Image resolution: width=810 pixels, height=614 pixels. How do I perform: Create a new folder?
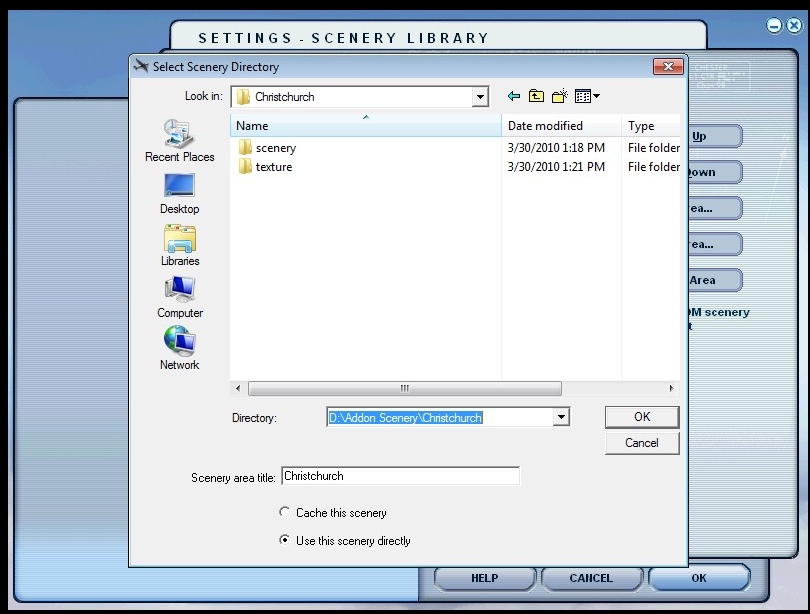click(x=560, y=97)
